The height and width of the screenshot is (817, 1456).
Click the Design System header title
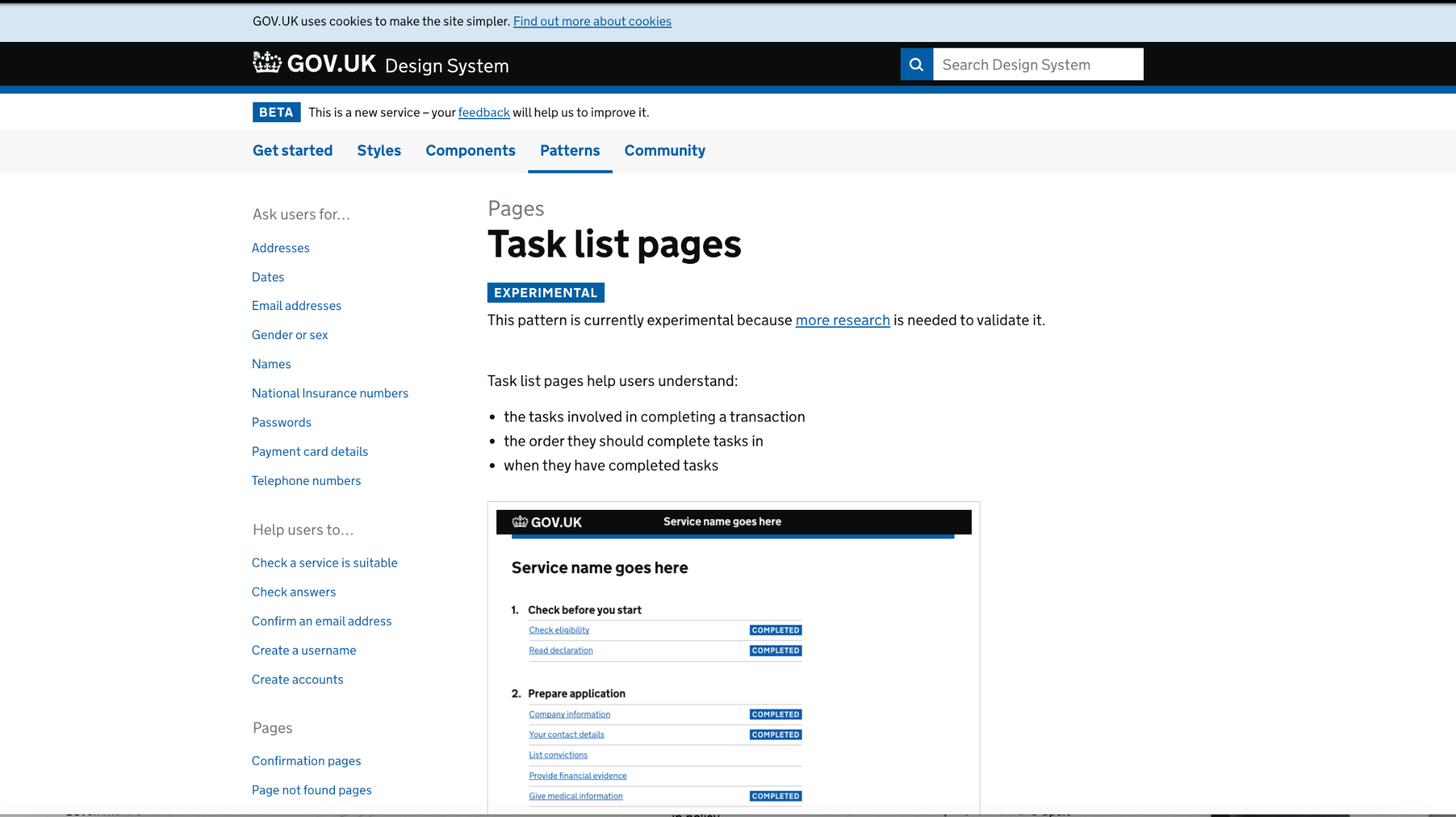446,66
